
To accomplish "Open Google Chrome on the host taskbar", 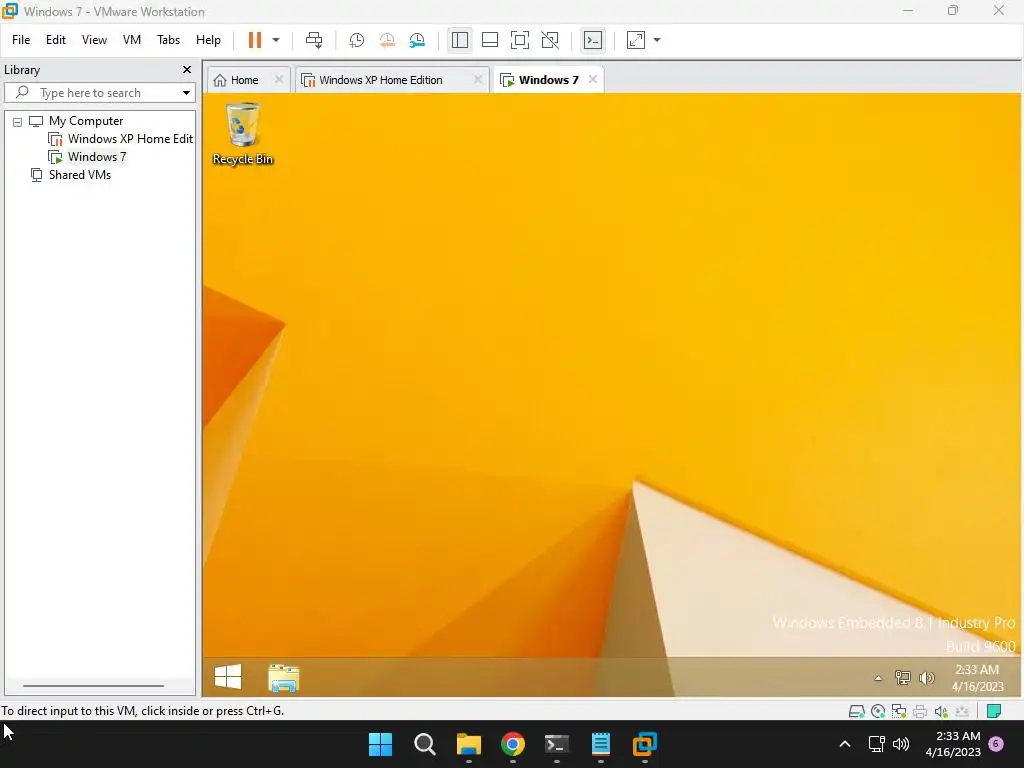I will [x=513, y=744].
